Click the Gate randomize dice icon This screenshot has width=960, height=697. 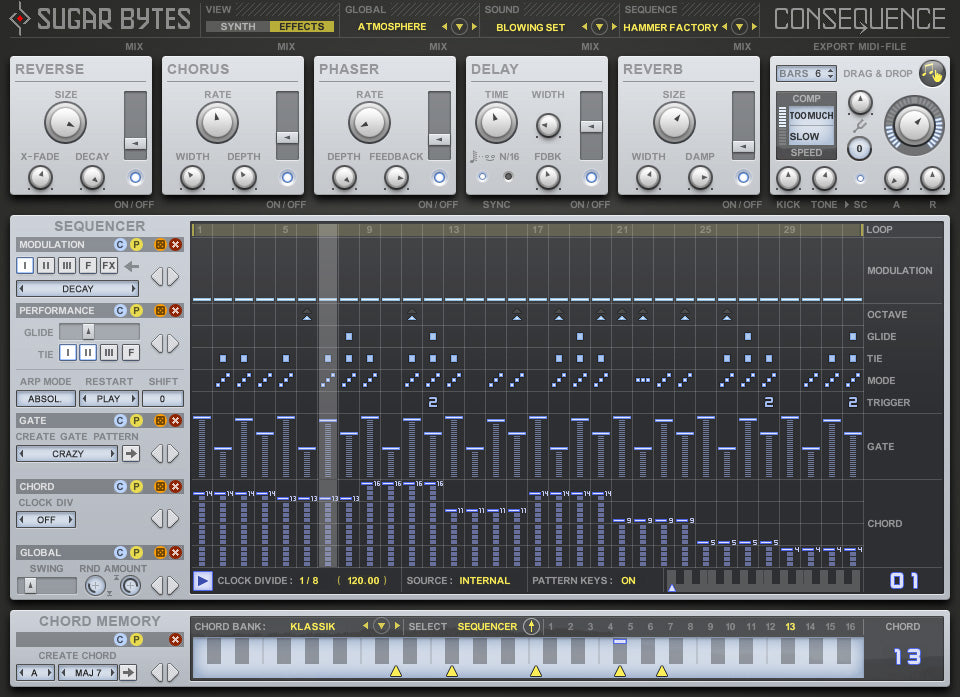[158, 421]
